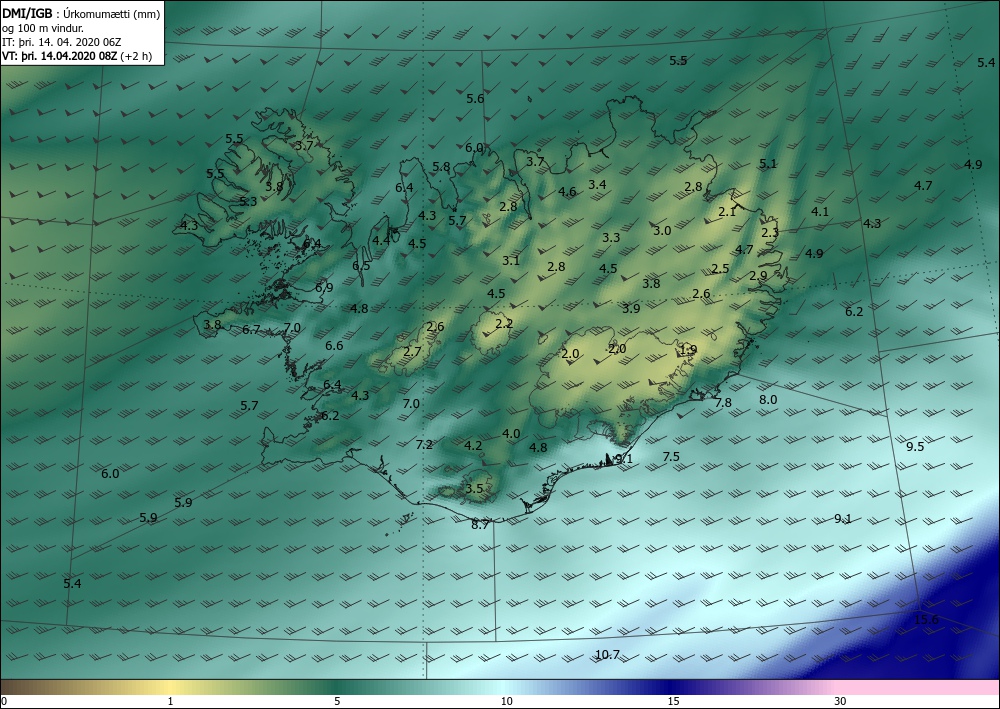Click the map value '4.2'
This screenshot has width=1000, height=709.
473,446
